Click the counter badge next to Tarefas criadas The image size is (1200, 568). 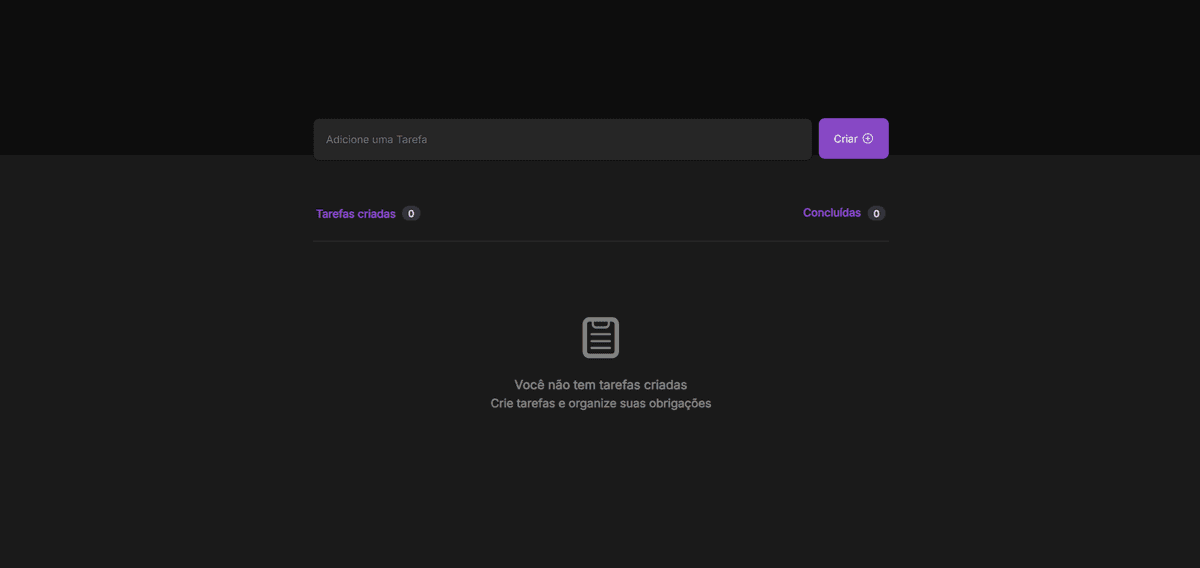tap(411, 214)
